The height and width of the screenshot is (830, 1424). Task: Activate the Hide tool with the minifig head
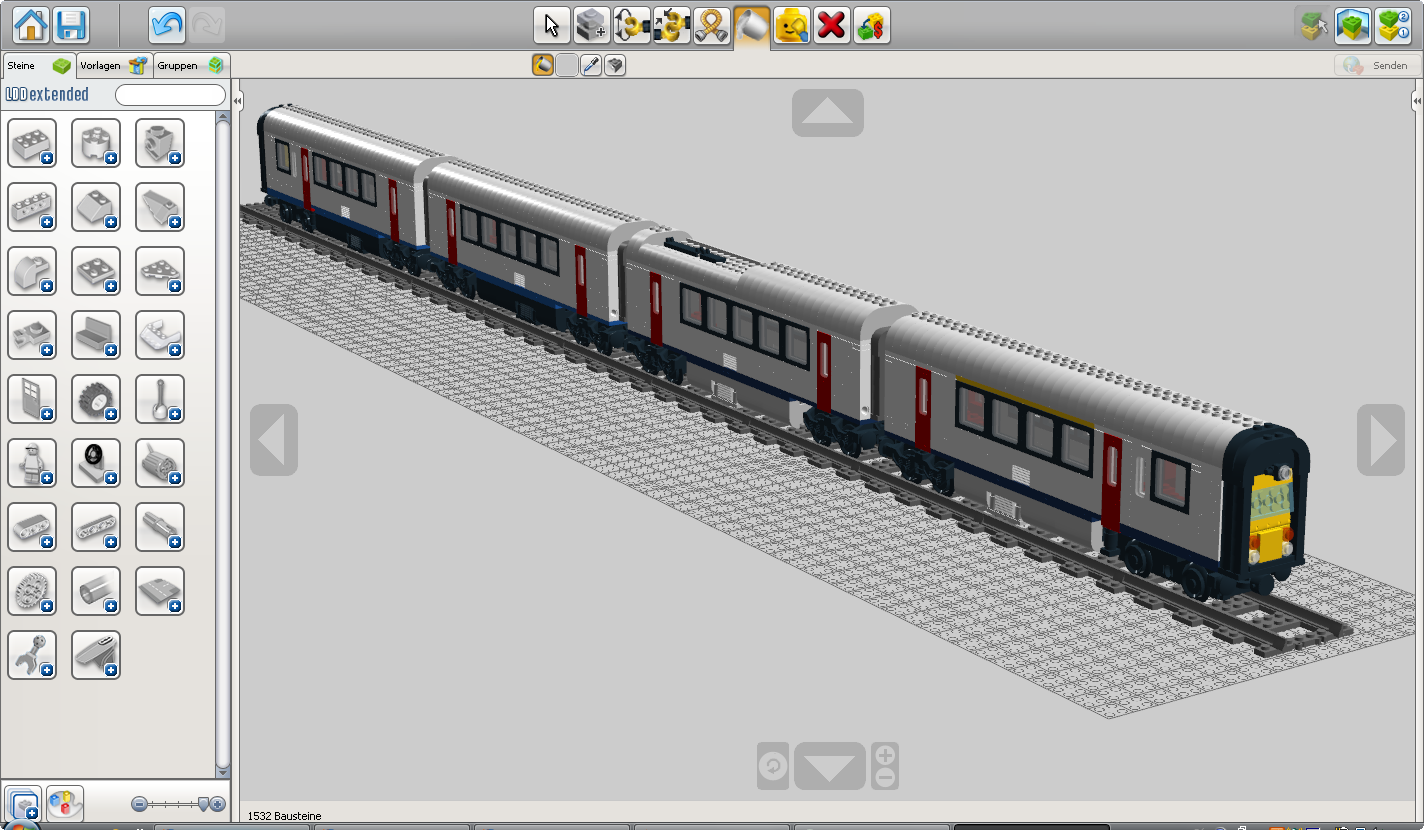(x=791, y=26)
